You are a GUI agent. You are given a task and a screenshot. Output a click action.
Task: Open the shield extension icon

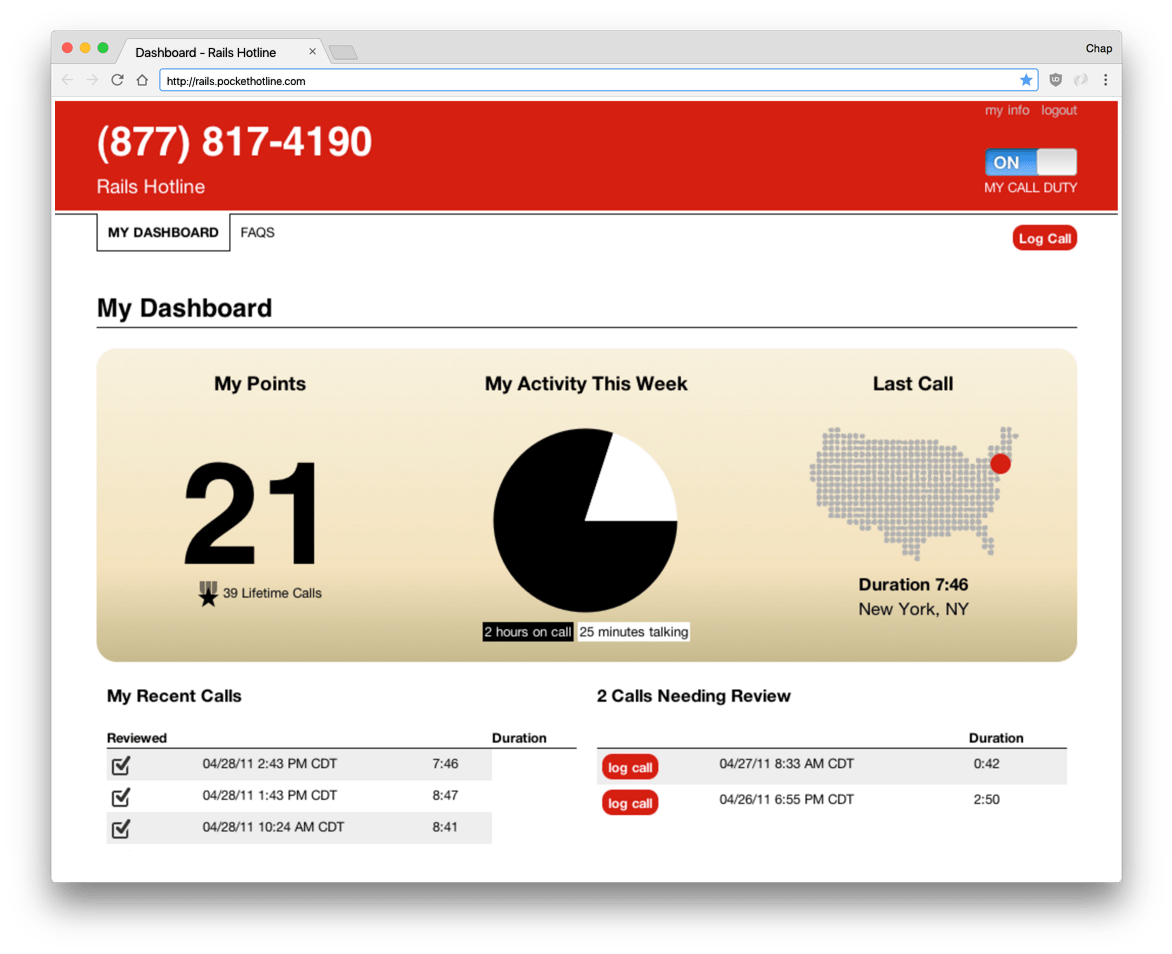1055,80
